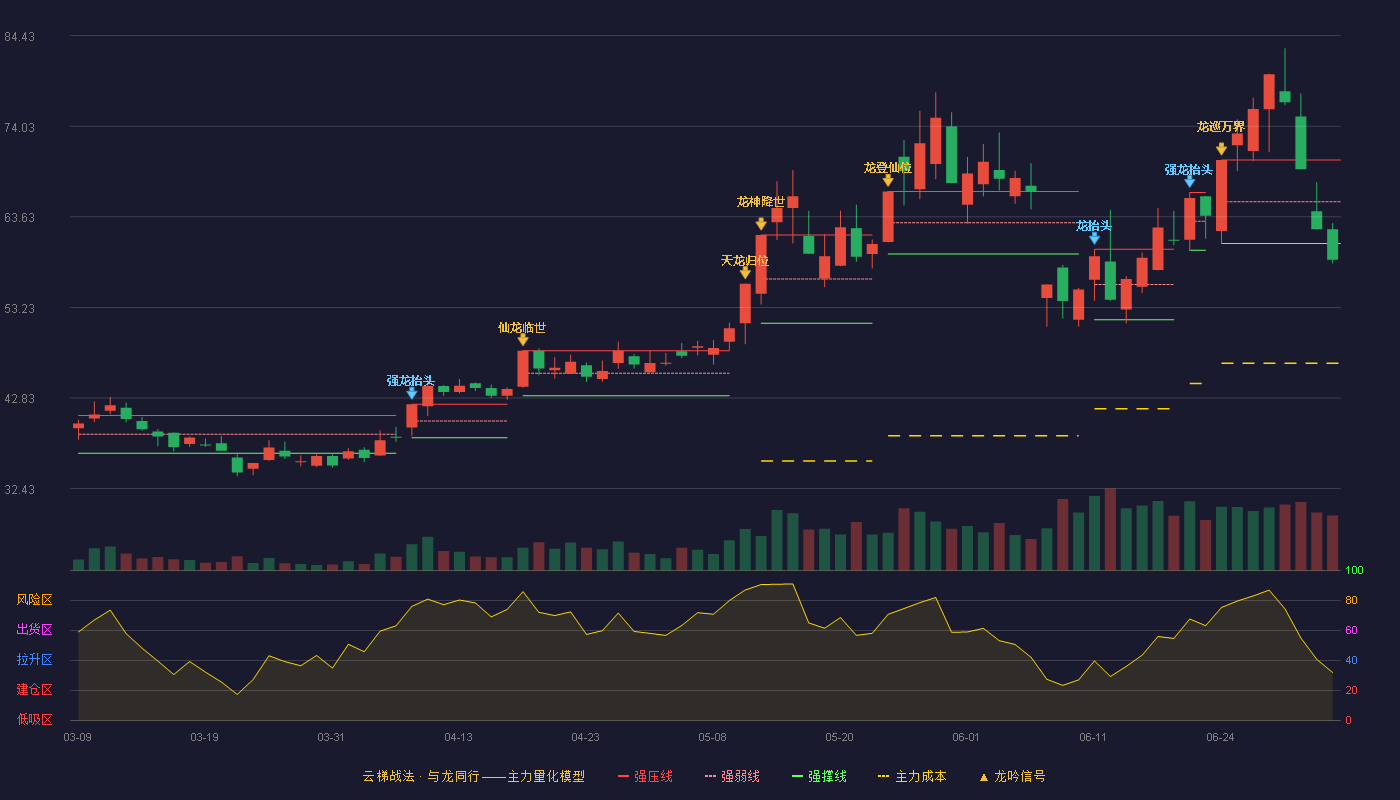Click the 建仓区 zone label
This screenshot has height=800, width=1400.
pyautogui.click(x=34, y=689)
